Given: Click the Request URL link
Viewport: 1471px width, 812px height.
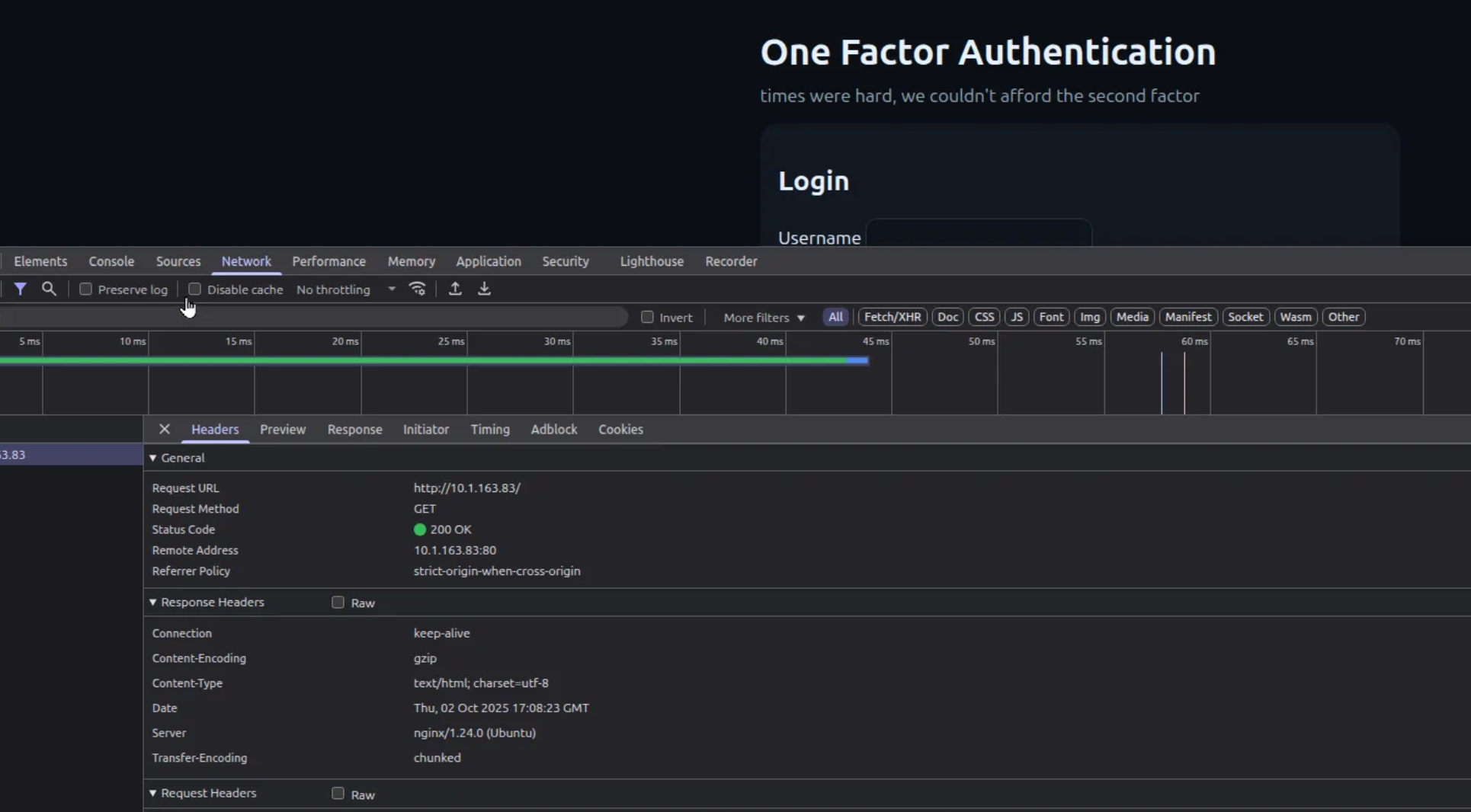Looking at the screenshot, I should [466, 488].
